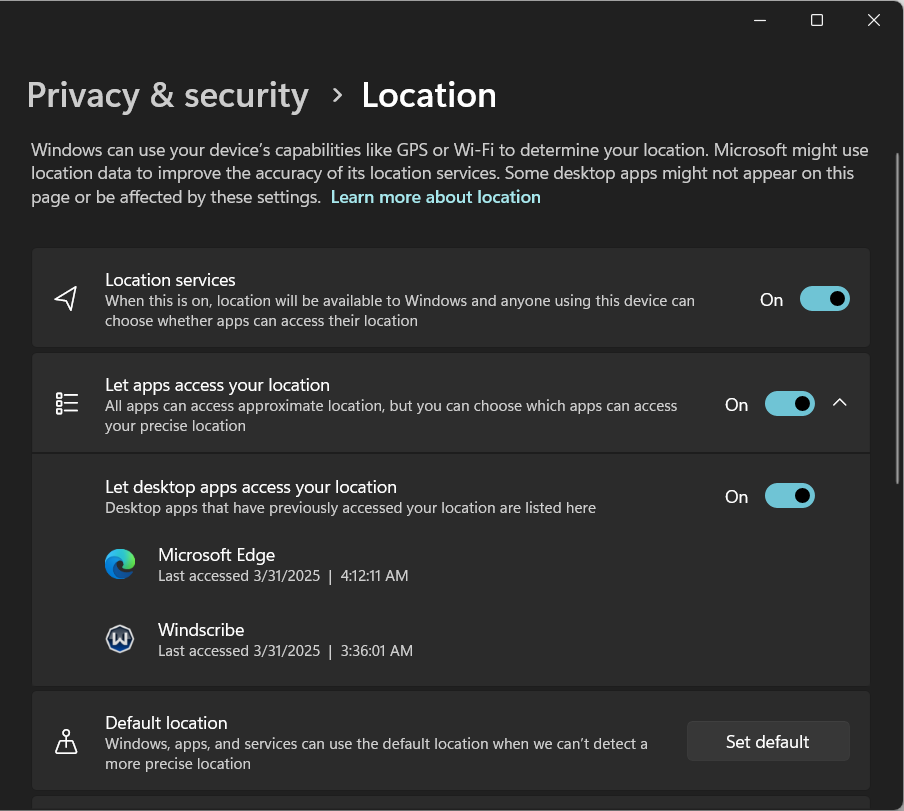Collapse the Let apps access your location section
Image resolution: width=904 pixels, height=811 pixels.
tap(840, 403)
